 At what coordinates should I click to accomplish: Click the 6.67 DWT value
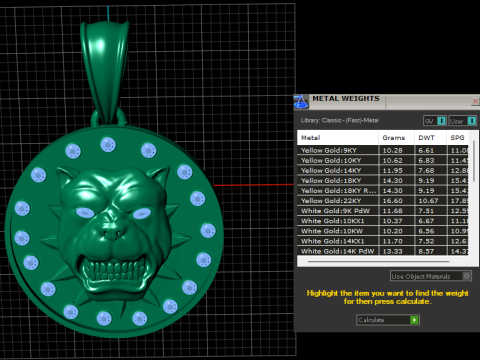[x=426, y=221]
